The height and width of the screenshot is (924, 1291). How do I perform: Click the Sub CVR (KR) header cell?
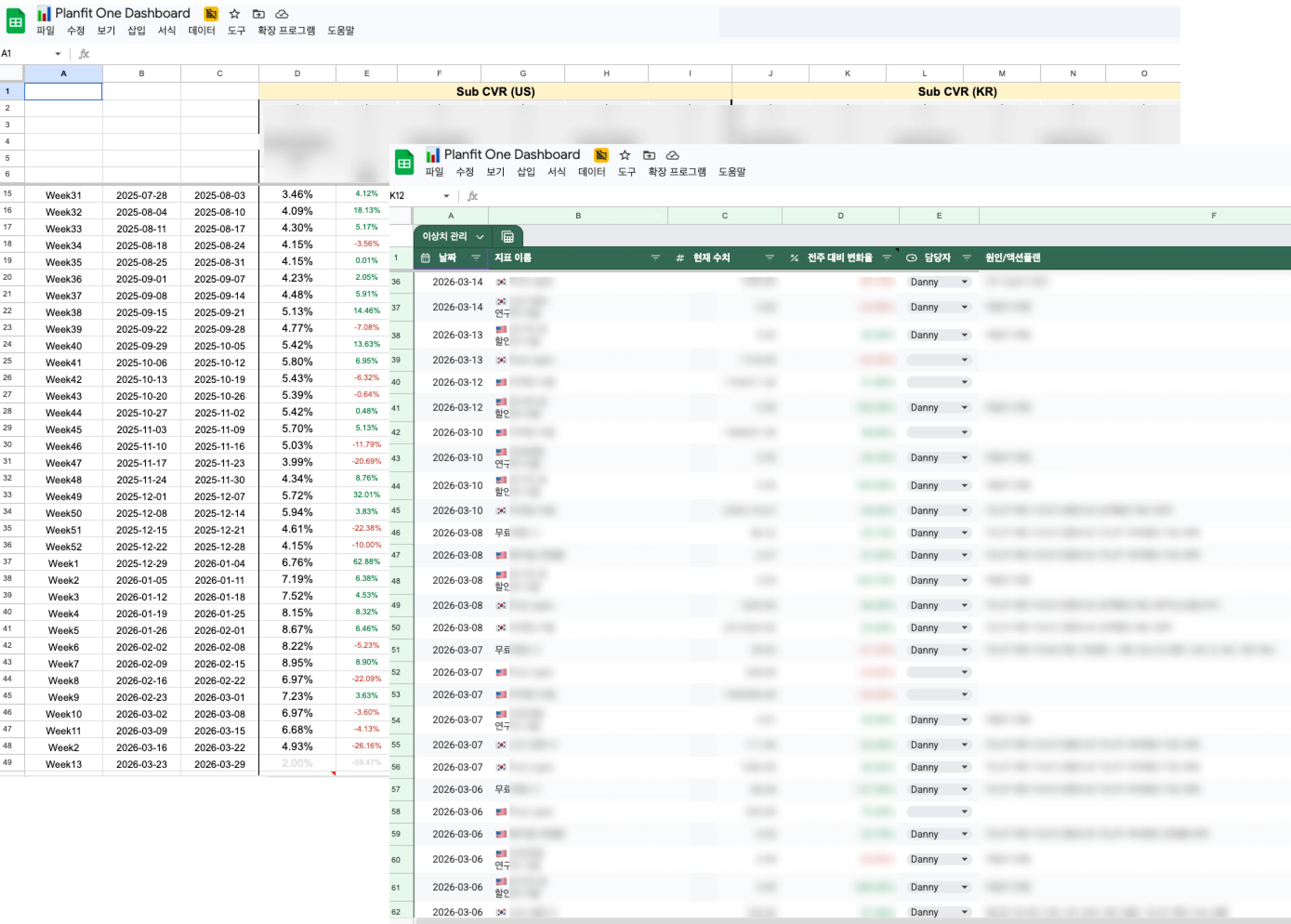[957, 92]
